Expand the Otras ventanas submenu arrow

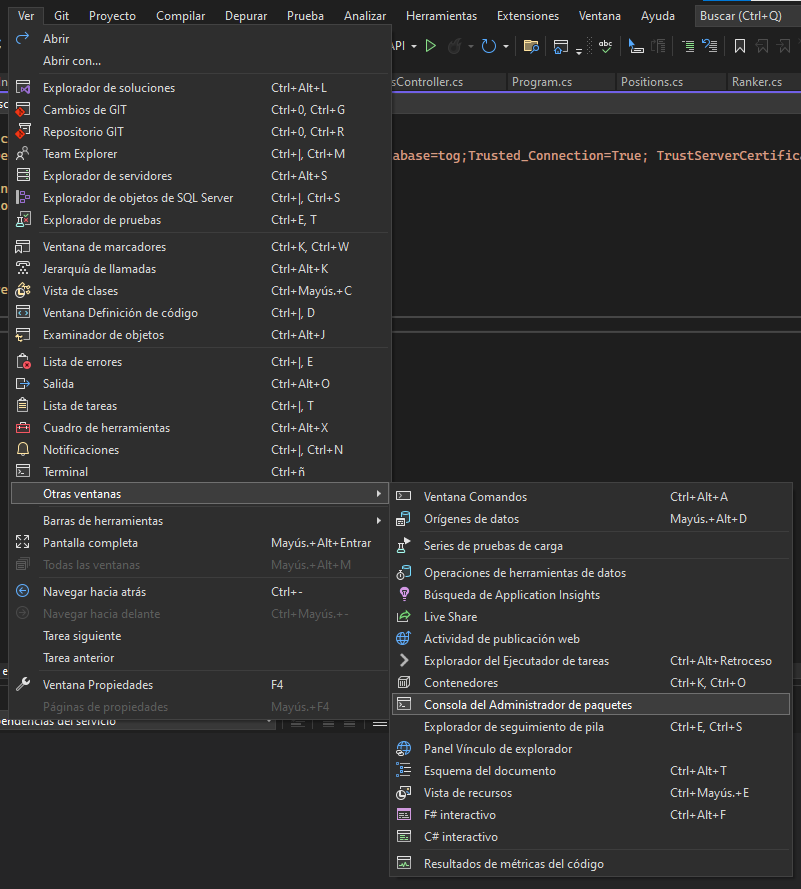(x=379, y=494)
